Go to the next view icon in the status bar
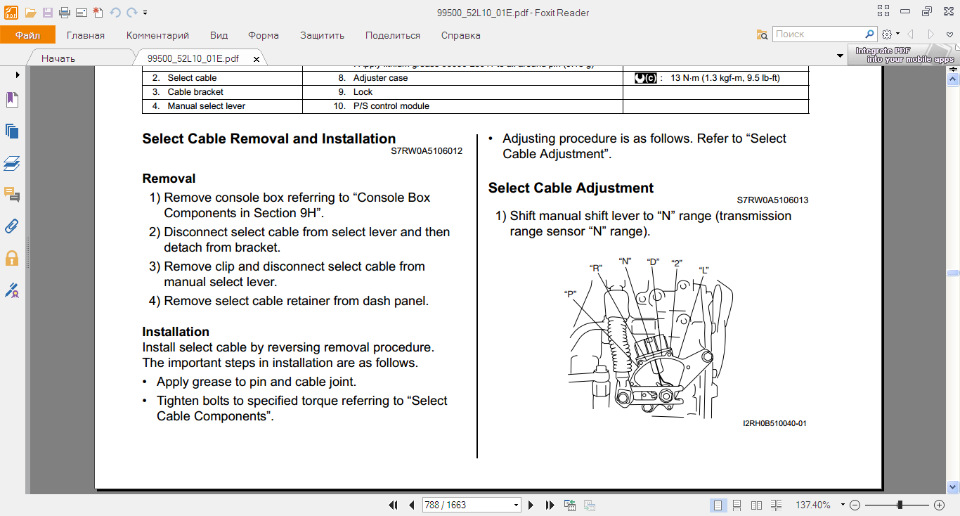This screenshot has height=516, width=960. click(590, 505)
